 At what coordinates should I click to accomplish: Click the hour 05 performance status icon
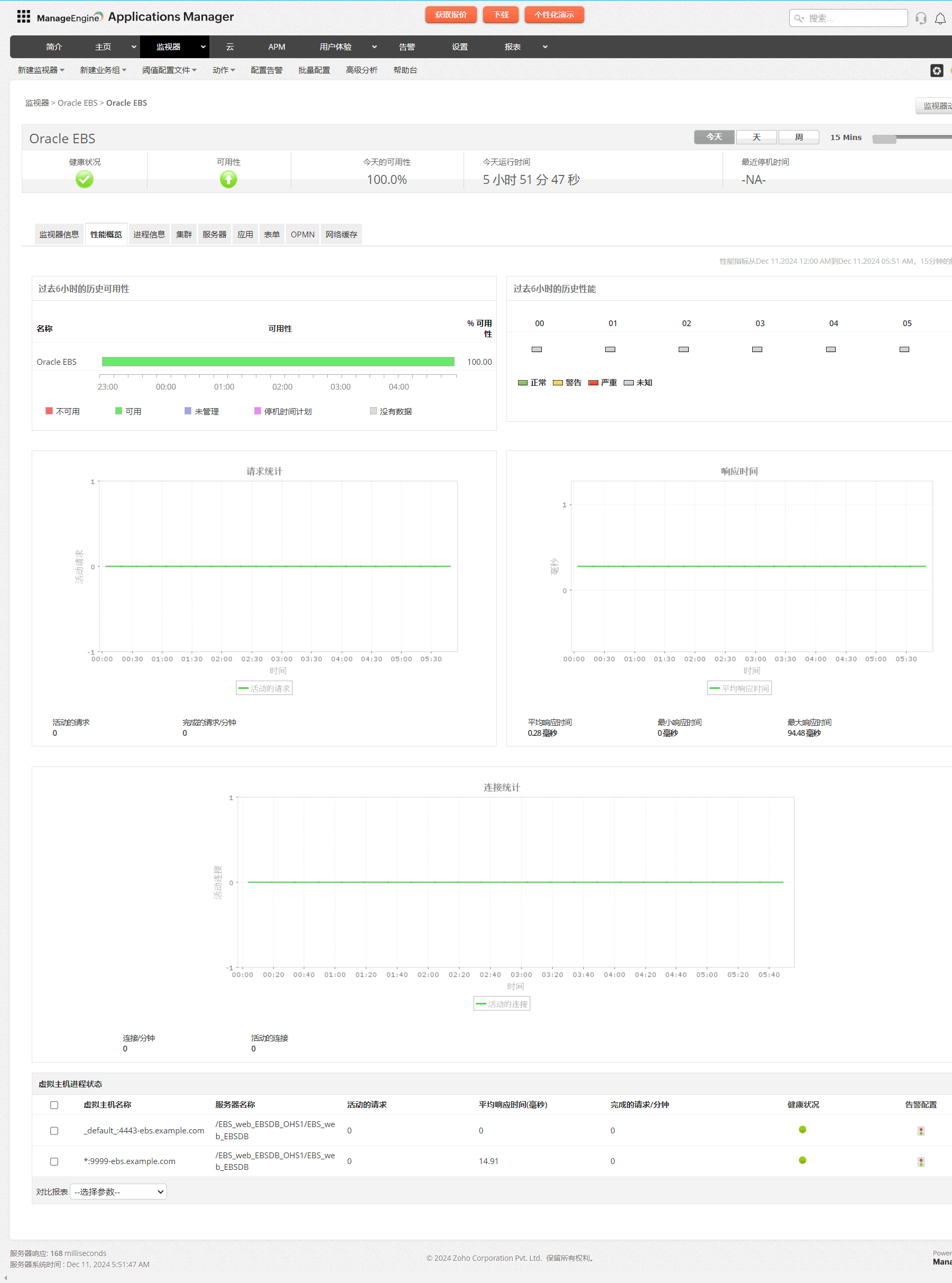pyautogui.click(x=905, y=349)
